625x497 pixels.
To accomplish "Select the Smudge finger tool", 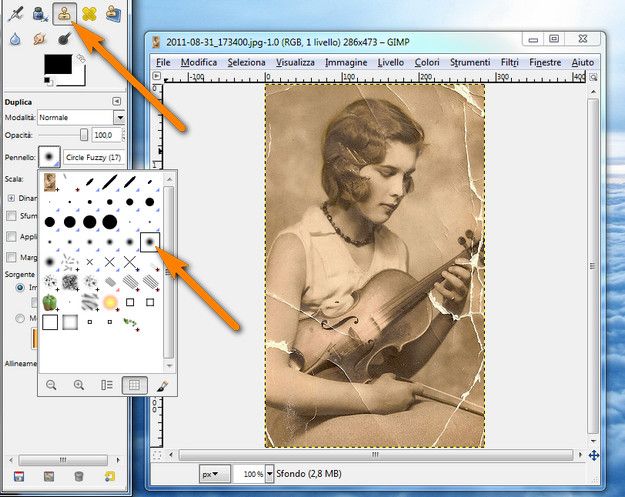I will point(39,39).
